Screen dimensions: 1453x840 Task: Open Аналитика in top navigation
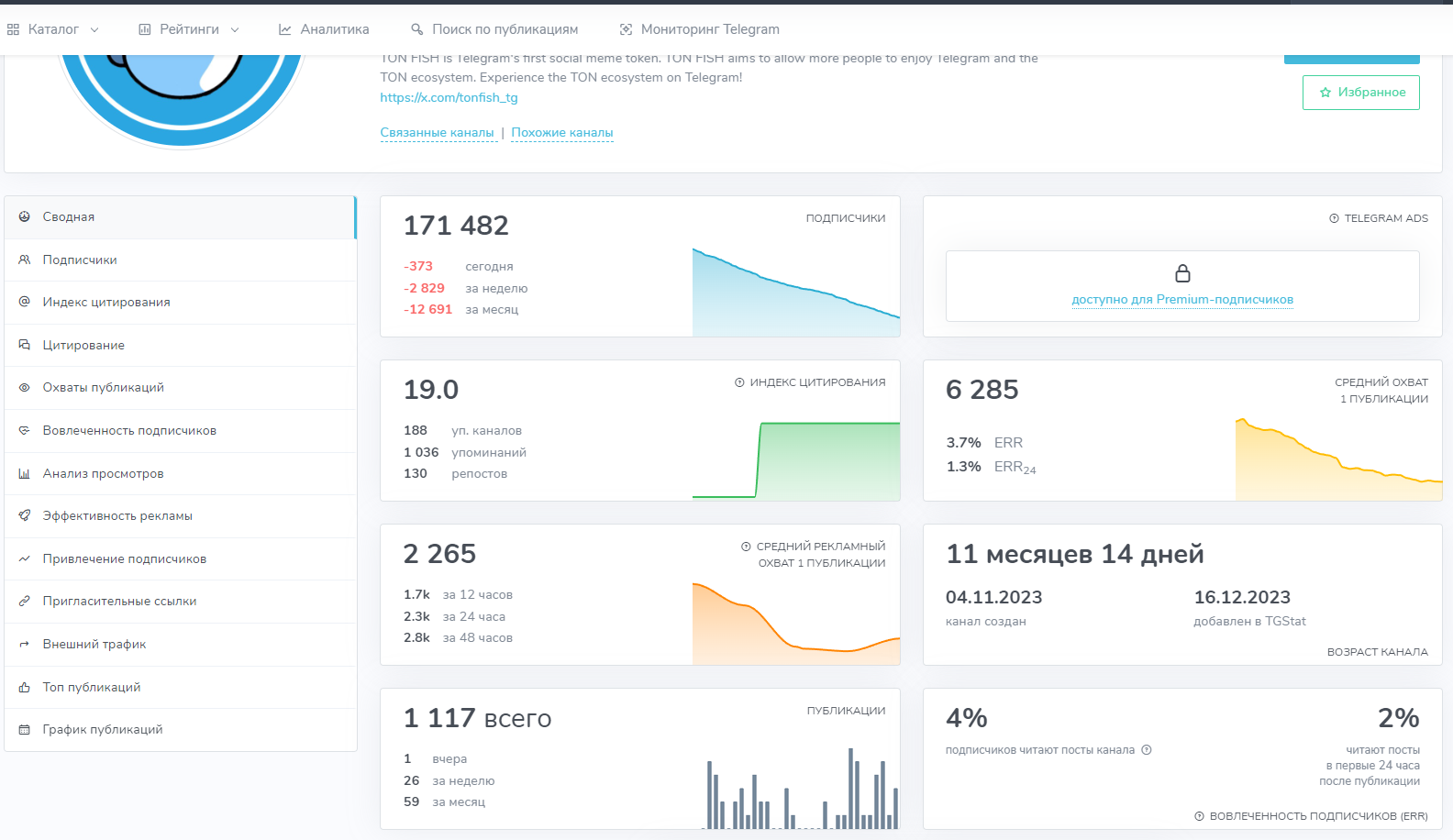(x=324, y=29)
